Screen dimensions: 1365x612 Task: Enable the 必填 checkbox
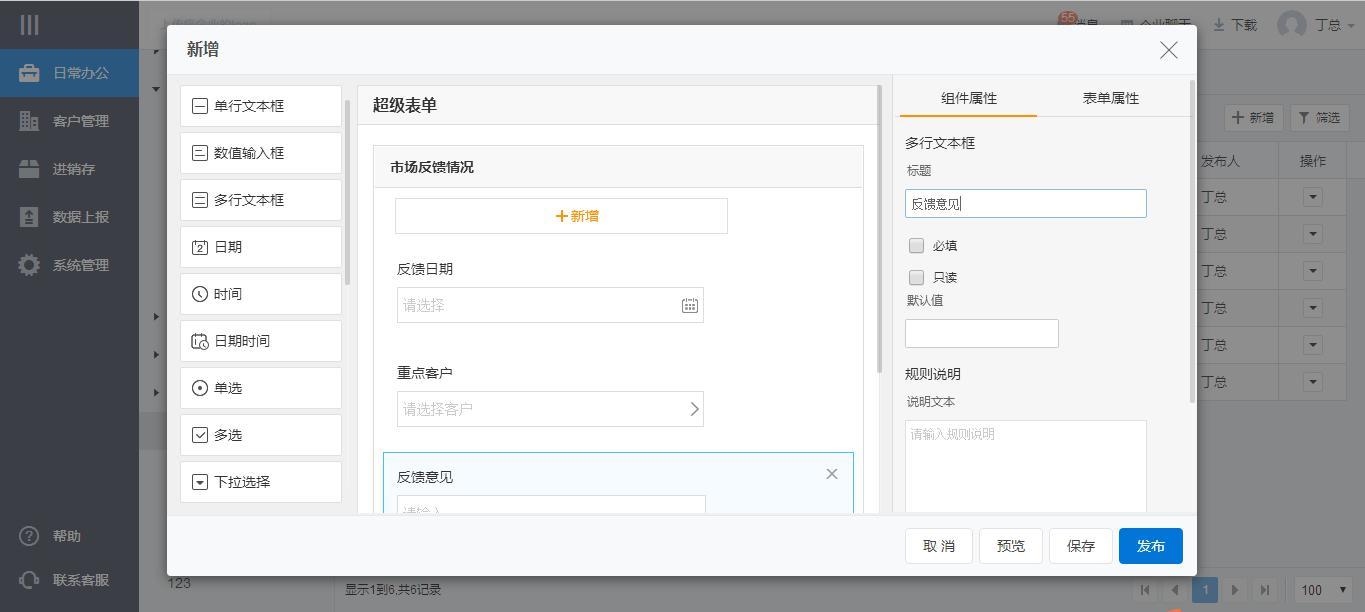(x=916, y=245)
